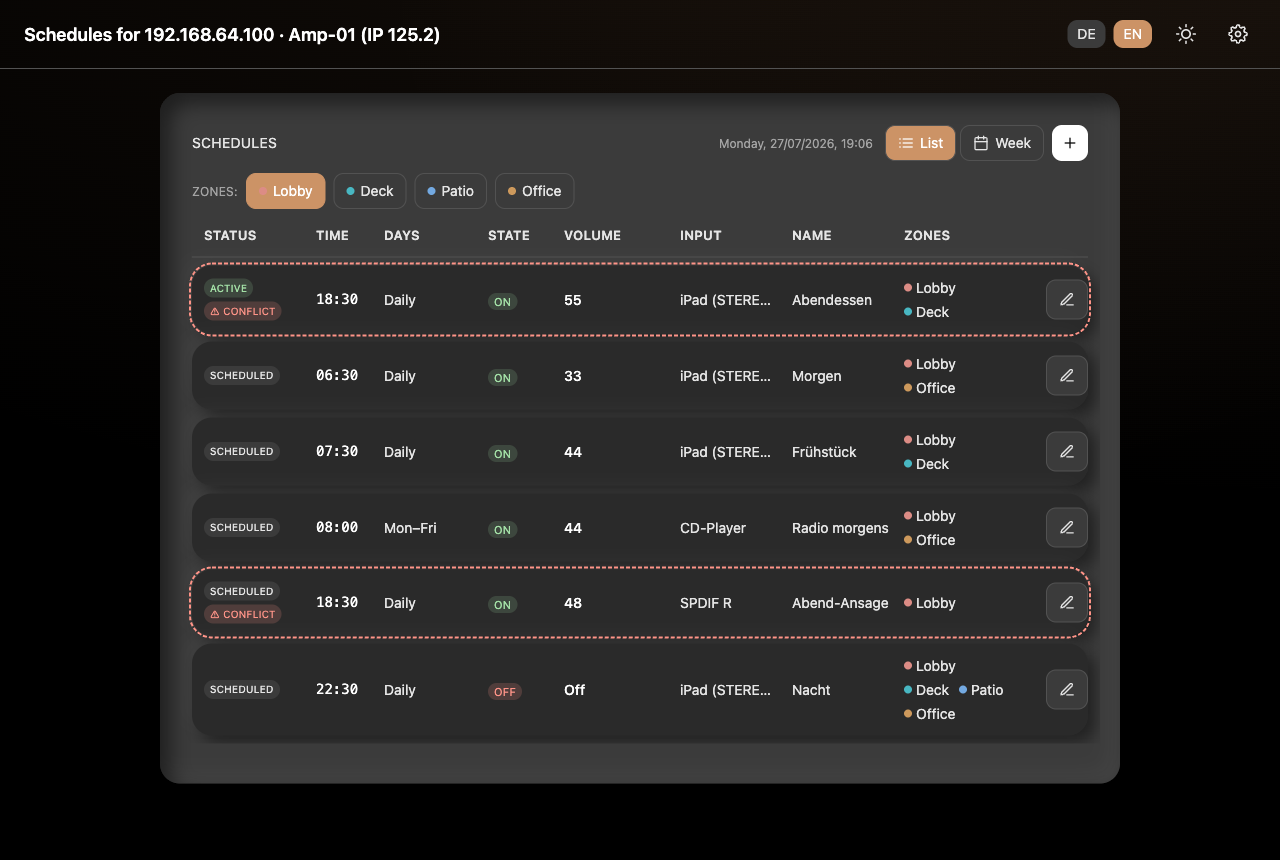The image size is (1280, 860).
Task: Open settings via the gear icon
Action: click(1238, 34)
